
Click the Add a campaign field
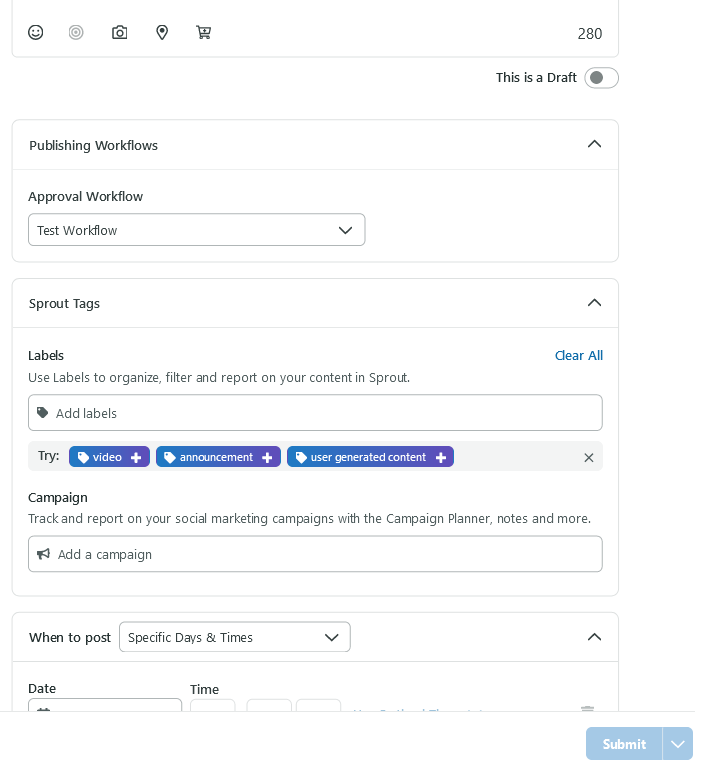point(315,554)
